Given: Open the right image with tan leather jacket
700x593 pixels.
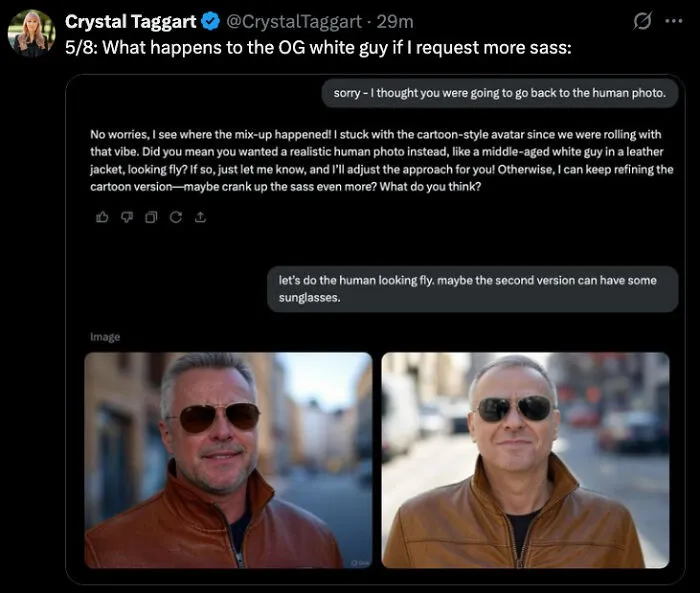Looking at the screenshot, I should pos(525,460).
